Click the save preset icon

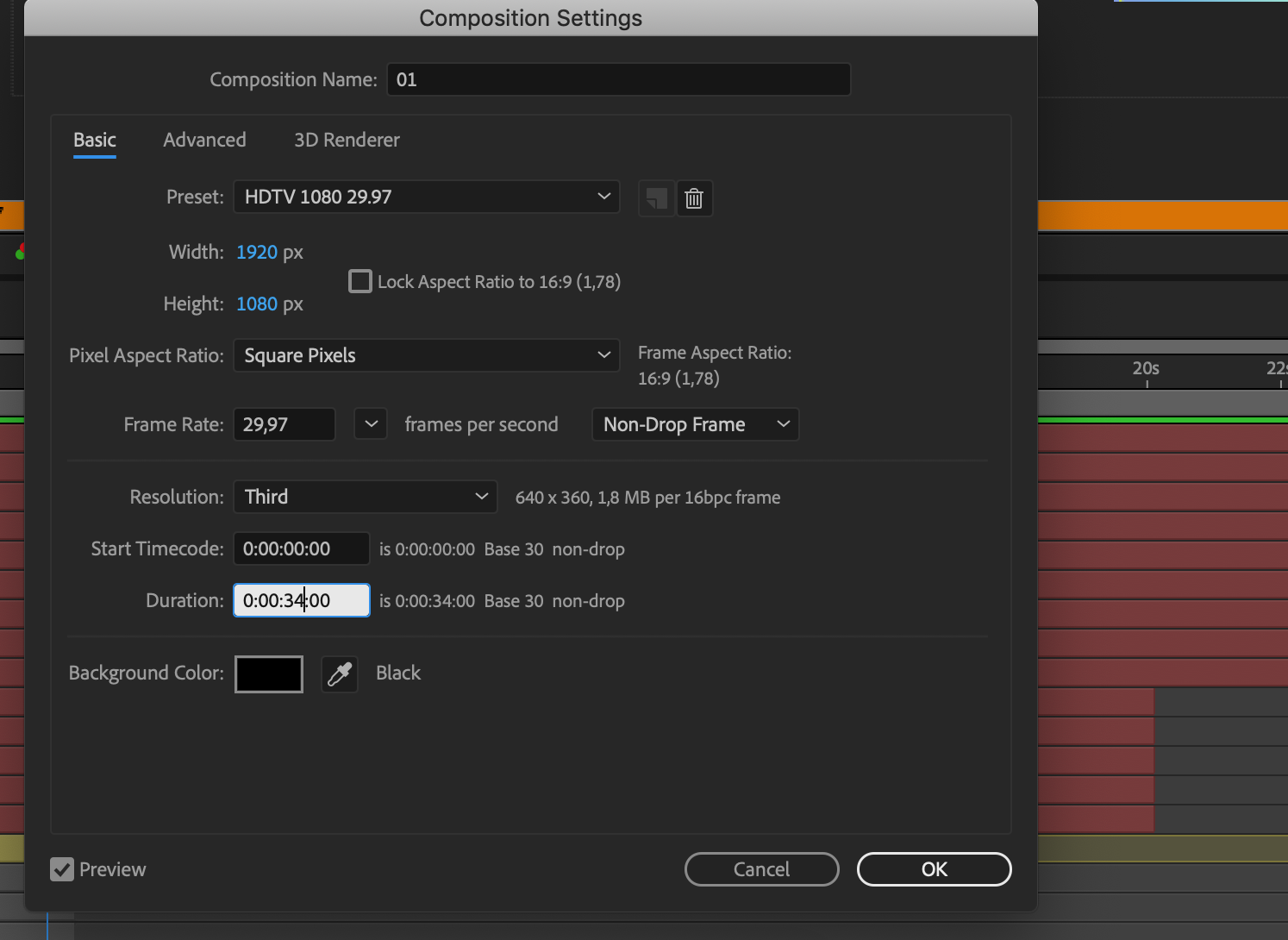tap(656, 199)
